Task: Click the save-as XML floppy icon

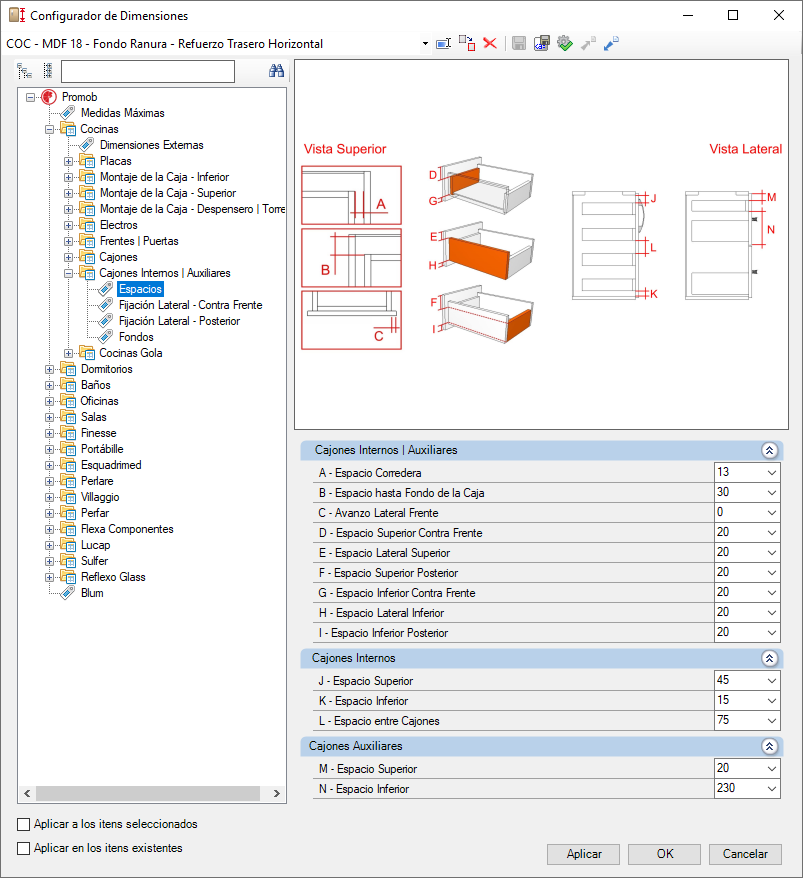Action: 541,43
